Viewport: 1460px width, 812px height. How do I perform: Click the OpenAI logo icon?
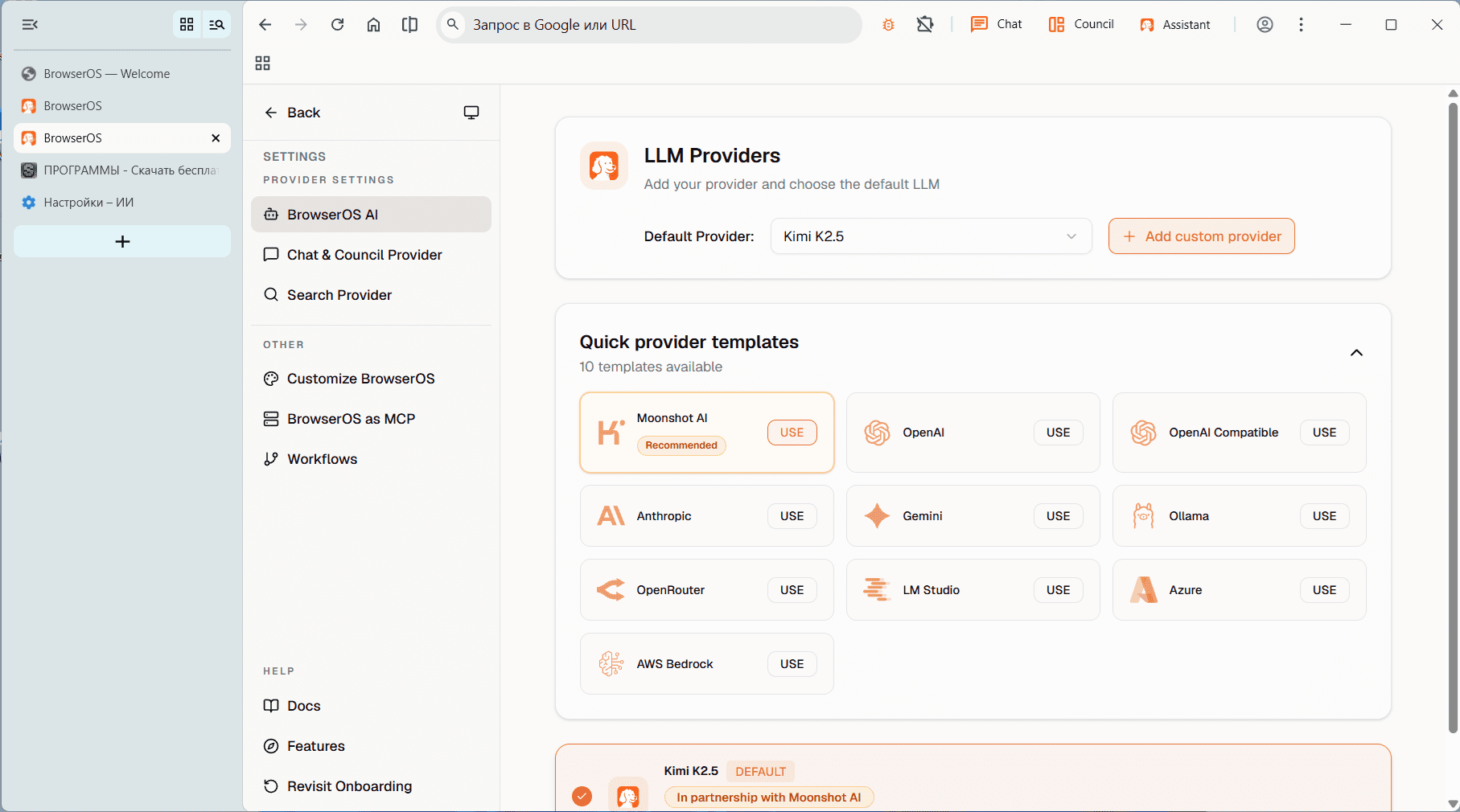tap(877, 433)
